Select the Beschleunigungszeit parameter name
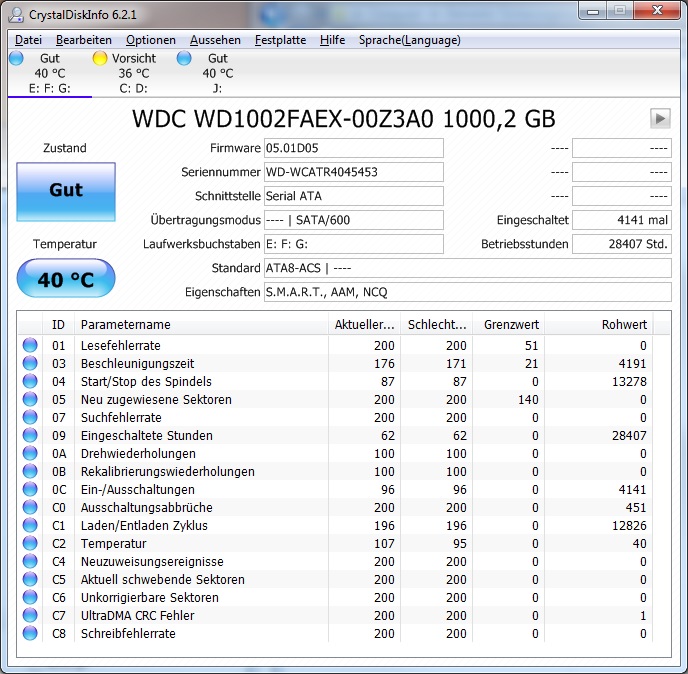 137,364
